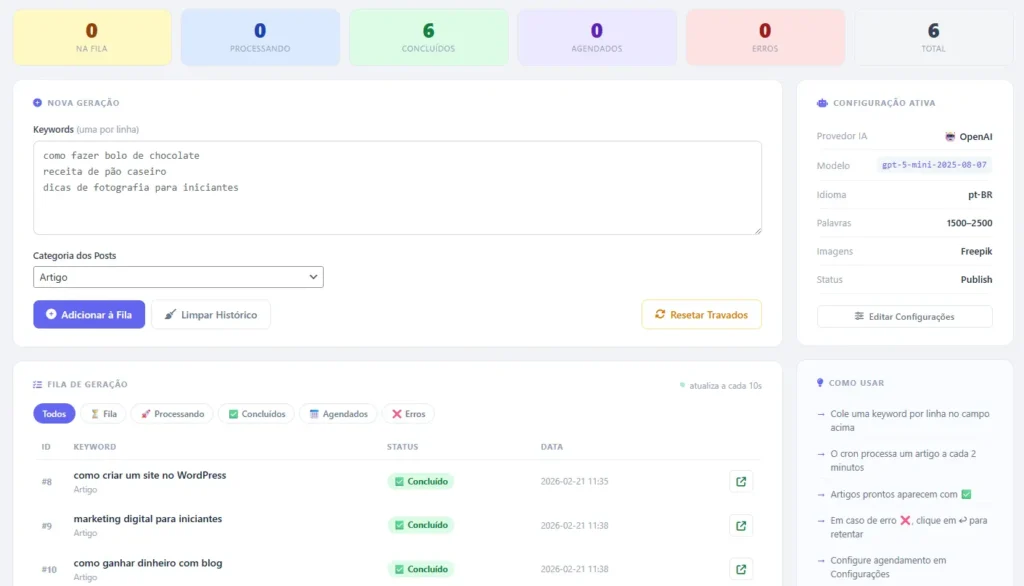The height and width of the screenshot is (586, 1024).
Task: Click keyword 'como criar um site no WordPress'
Action: 150,475
